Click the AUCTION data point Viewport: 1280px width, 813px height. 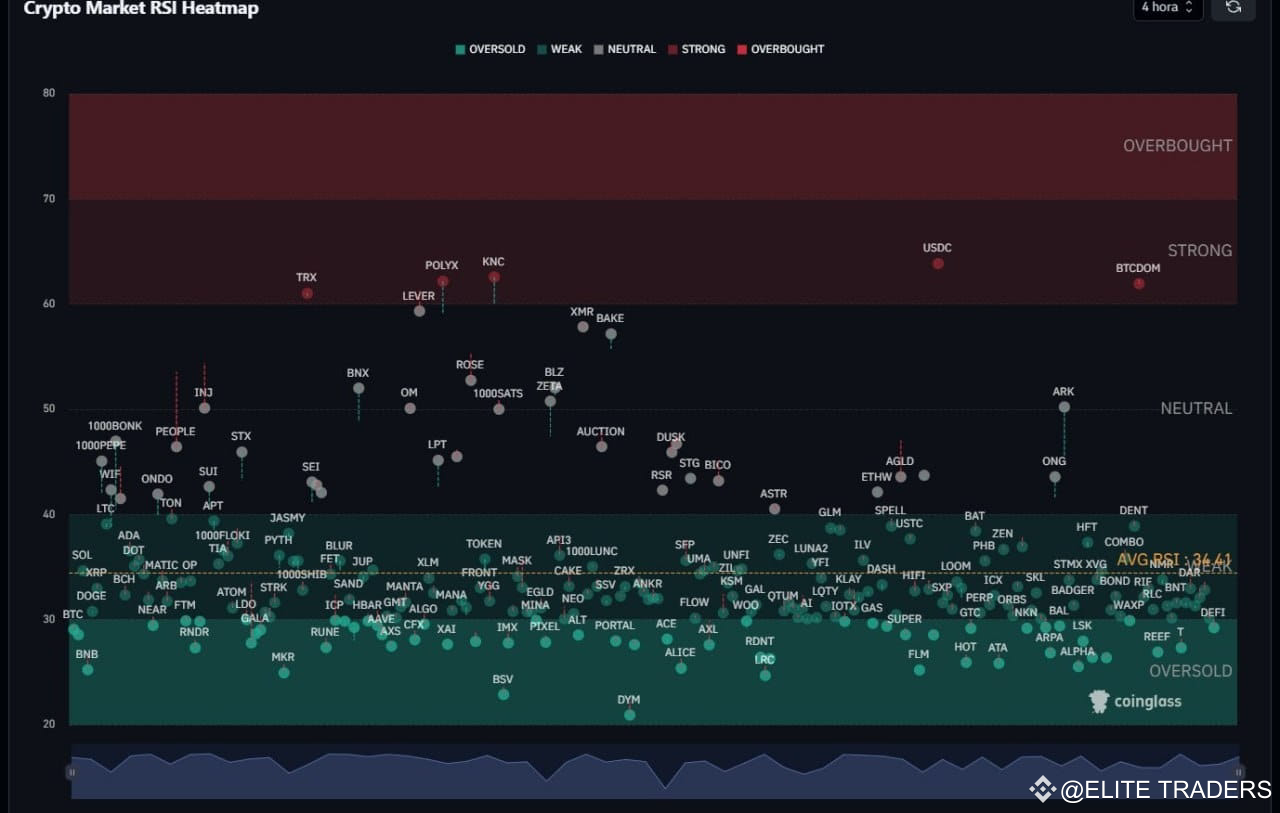point(602,446)
